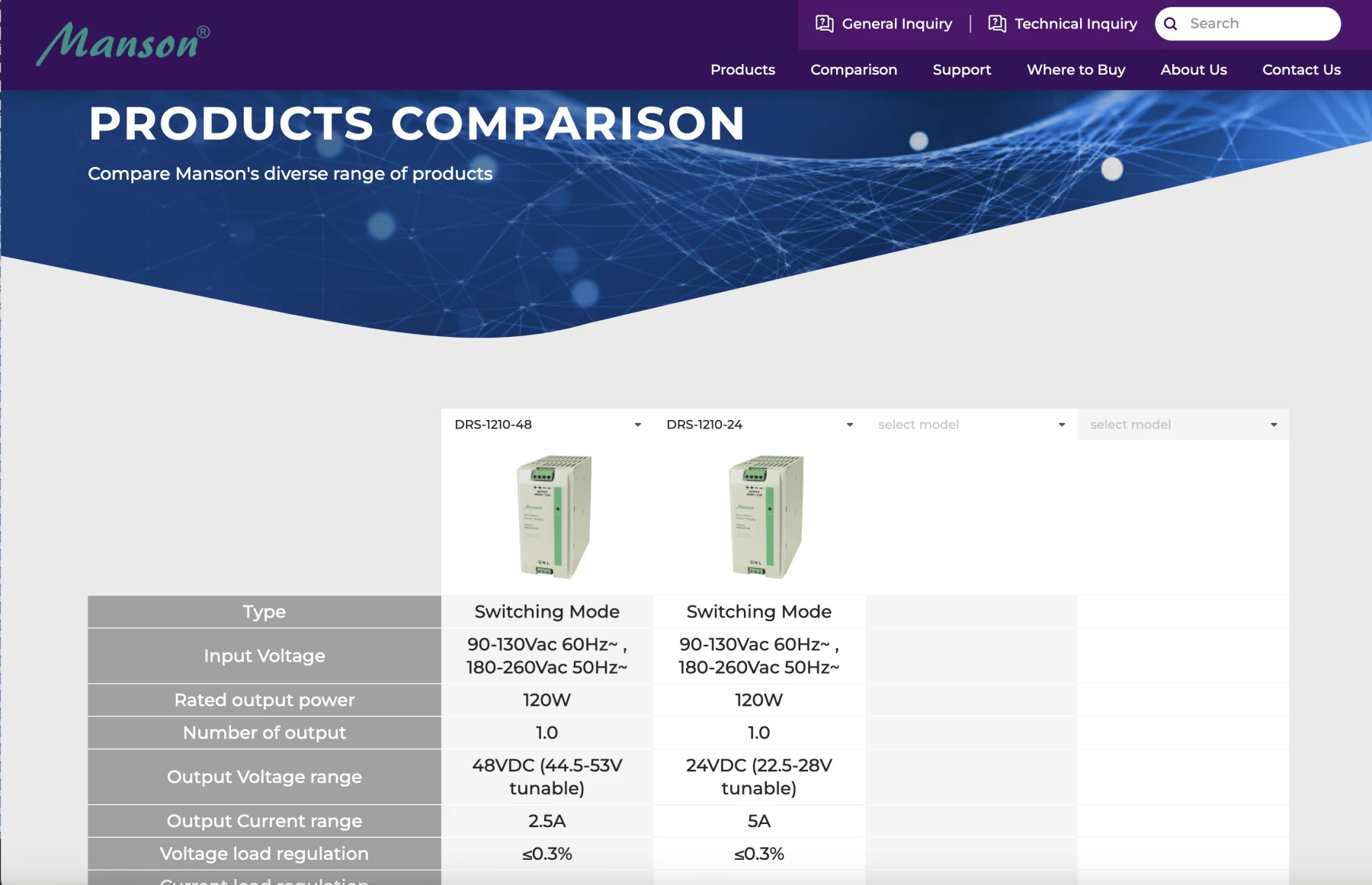Expand the fourth select model dropdown
This screenshot has height=885, width=1372.
click(x=1182, y=425)
